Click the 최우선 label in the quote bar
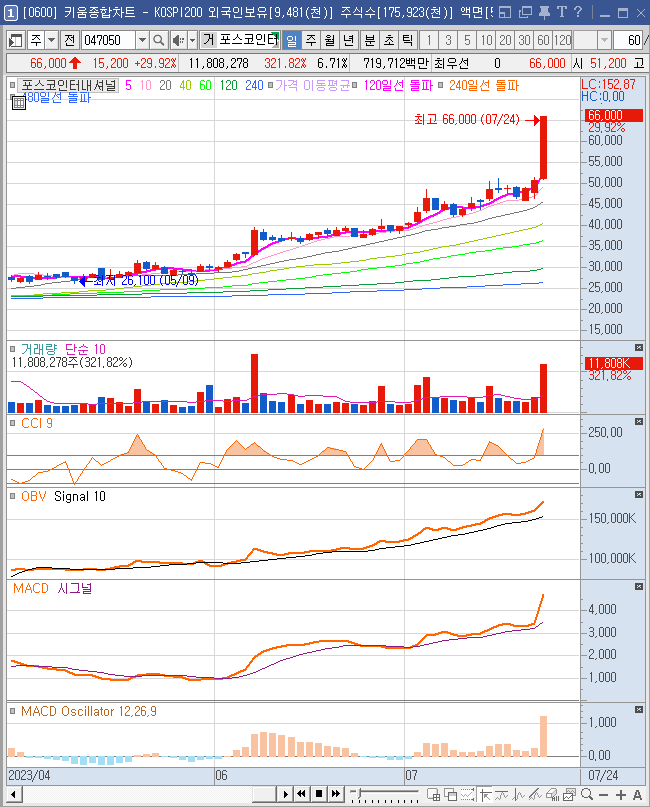Image resolution: width=650 pixels, height=807 pixels. point(451,63)
